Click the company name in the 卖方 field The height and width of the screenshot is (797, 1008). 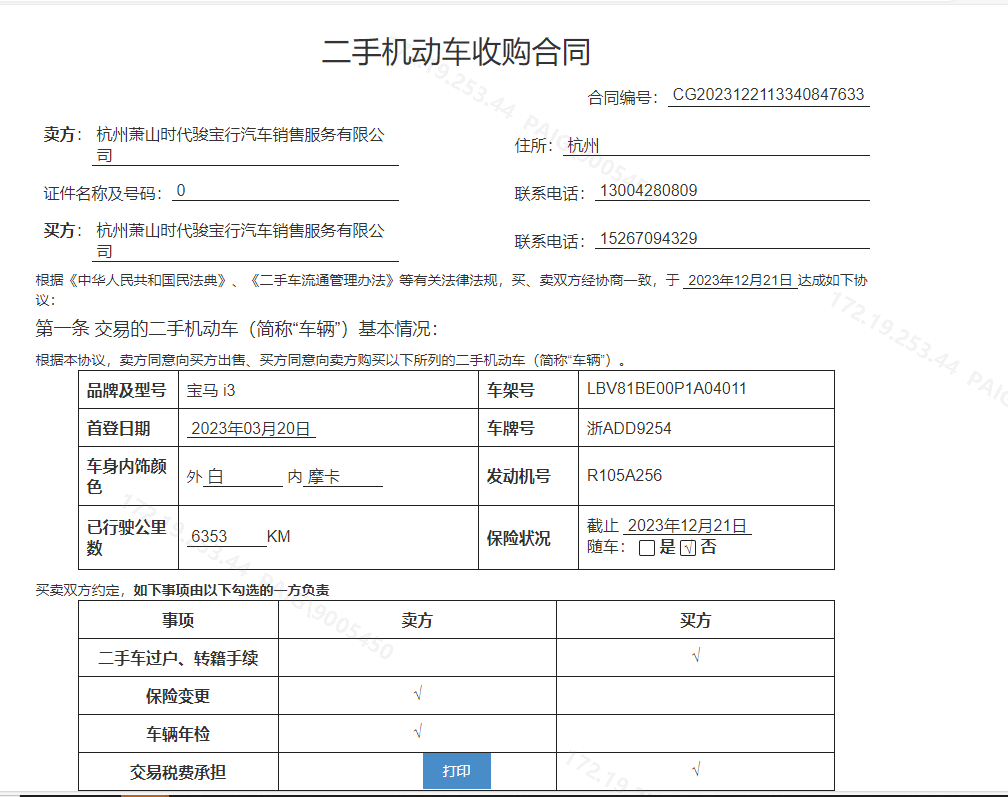click(x=240, y=145)
